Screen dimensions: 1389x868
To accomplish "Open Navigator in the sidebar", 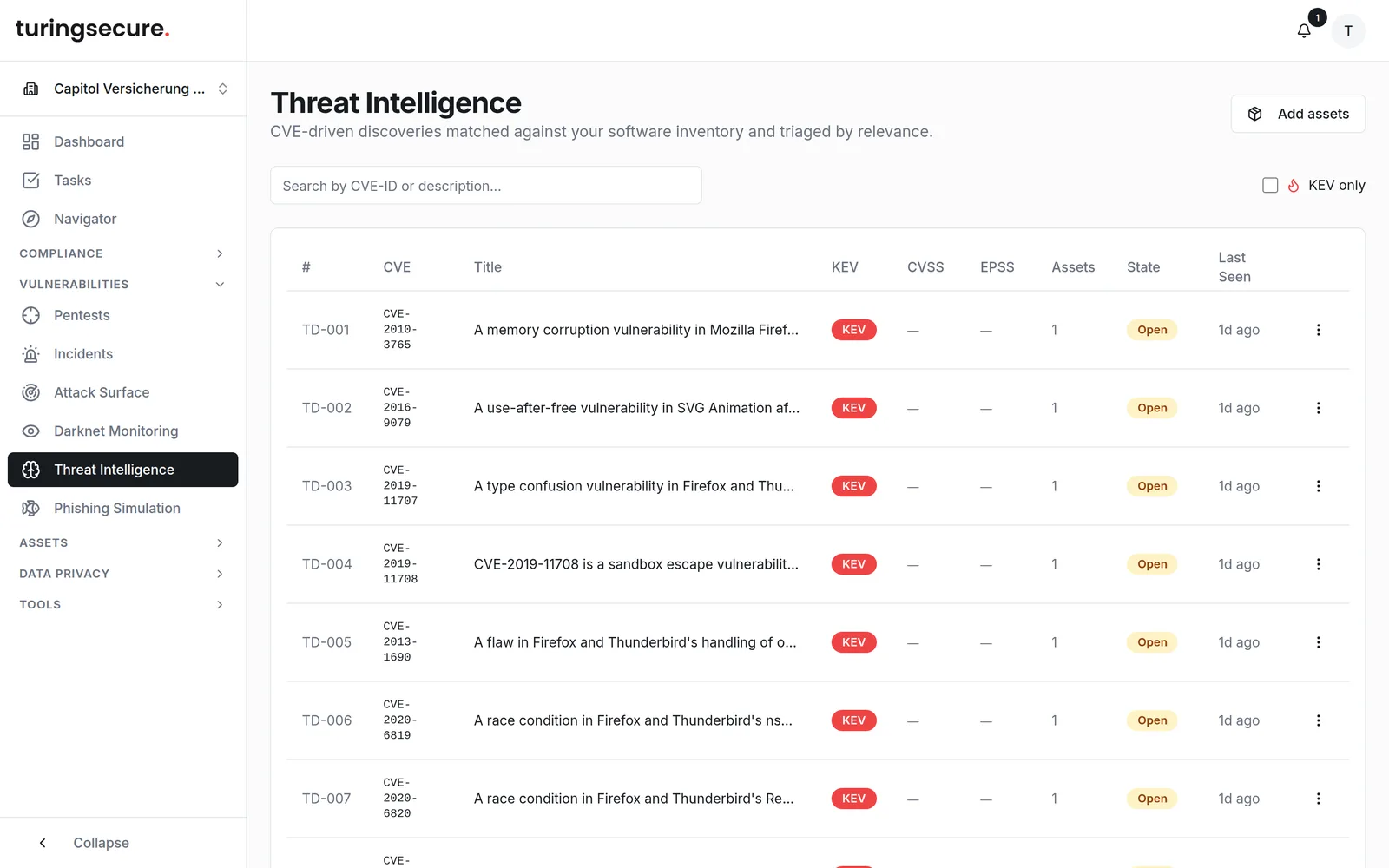I will click(x=123, y=219).
